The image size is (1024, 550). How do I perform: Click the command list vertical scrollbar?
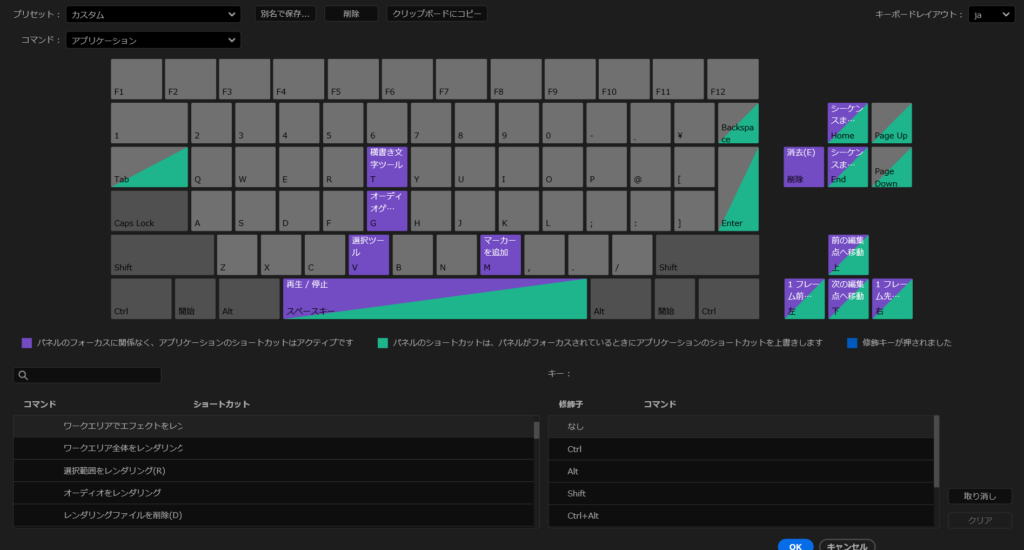[536, 470]
